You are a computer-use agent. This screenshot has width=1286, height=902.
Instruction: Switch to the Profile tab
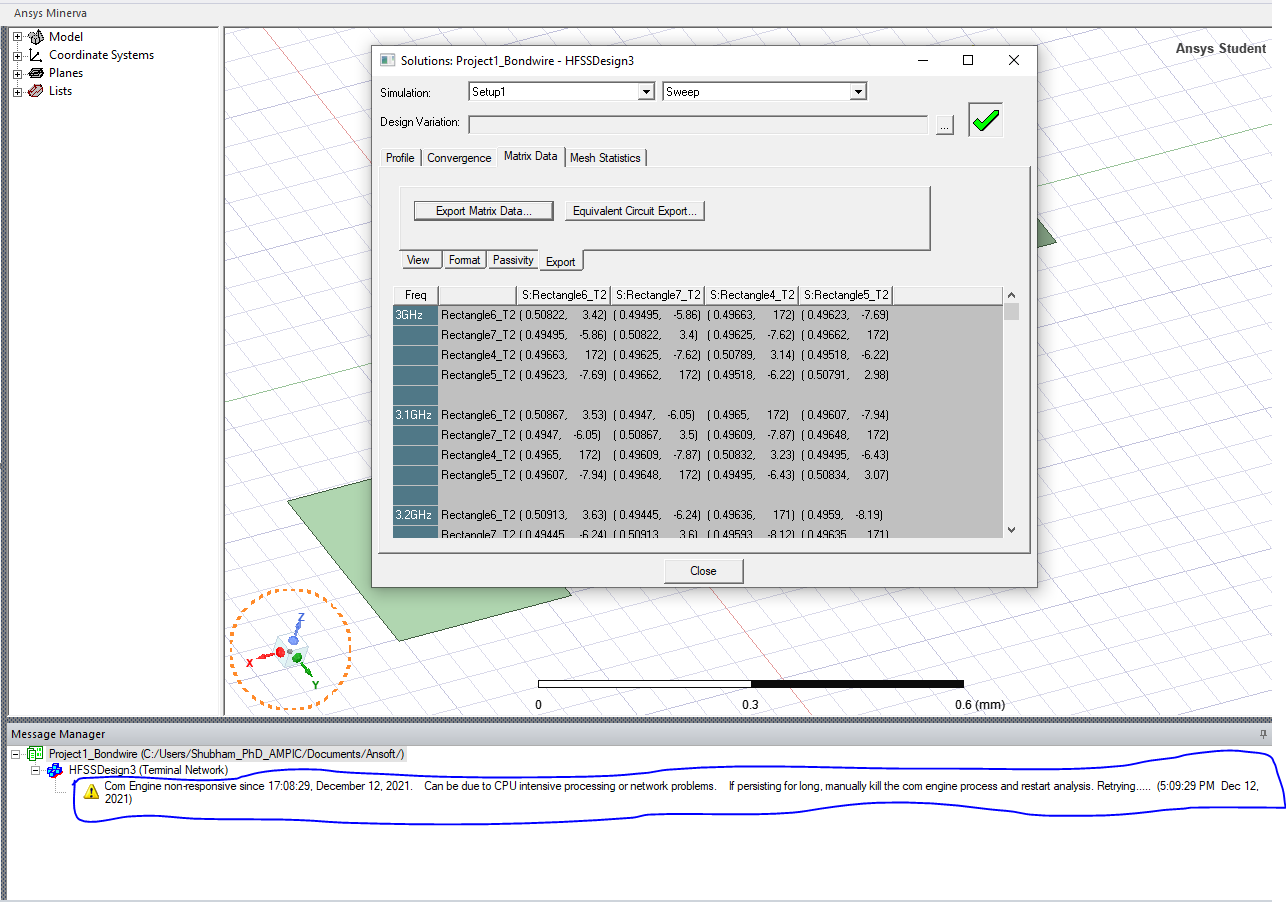click(400, 158)
